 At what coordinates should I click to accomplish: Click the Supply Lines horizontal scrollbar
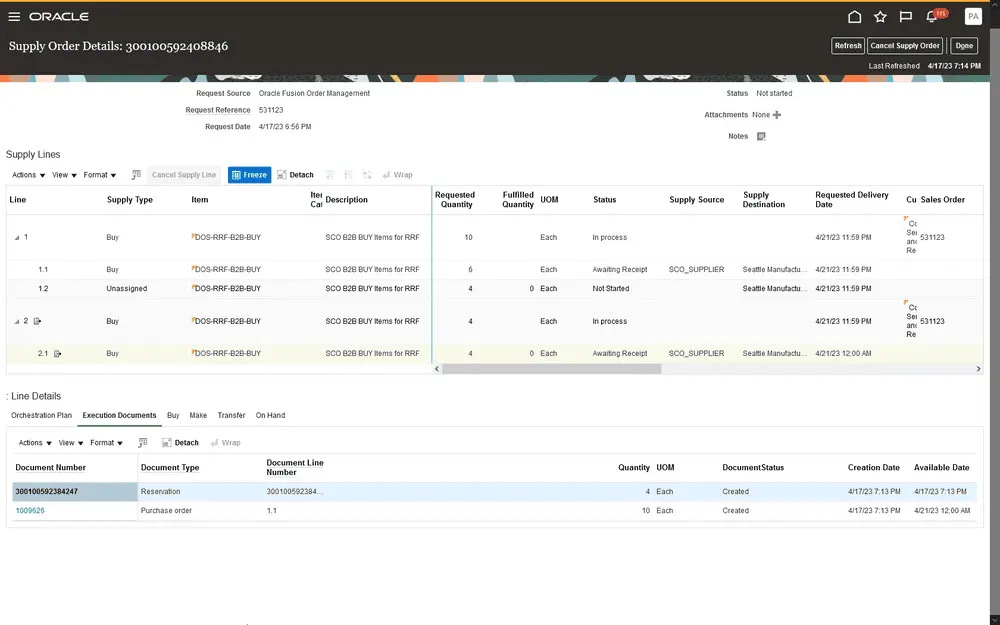pyautogui.click(x=551, y=368)
